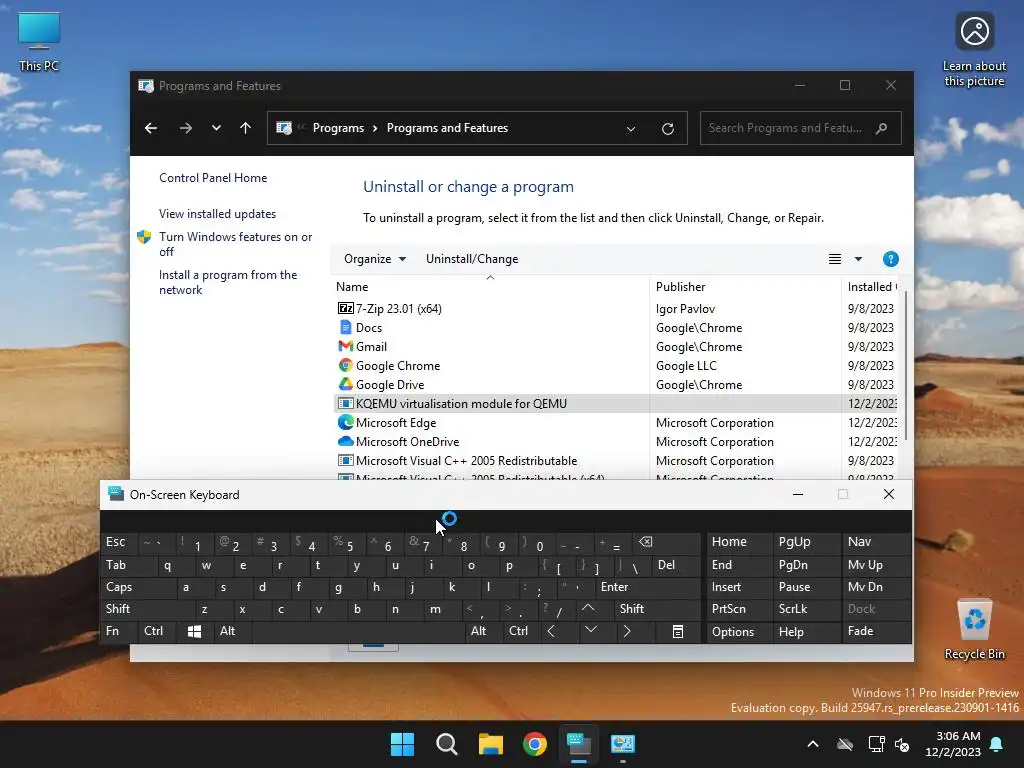Click the change view list icon
Image resolution: width=1024 pixels, height=768 pixels.
(x=835, y=259)
